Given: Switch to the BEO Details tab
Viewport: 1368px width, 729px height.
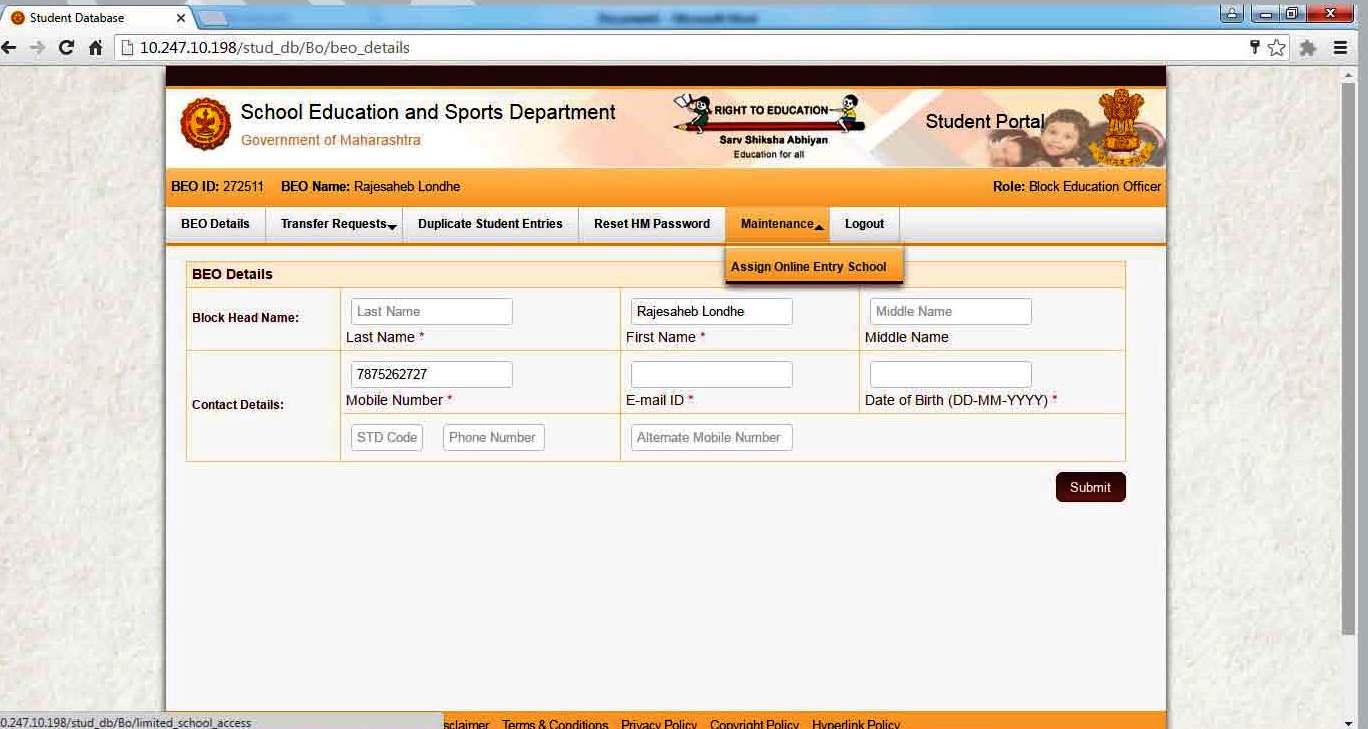Looking at the screenshot, I should tap(214, 224).
